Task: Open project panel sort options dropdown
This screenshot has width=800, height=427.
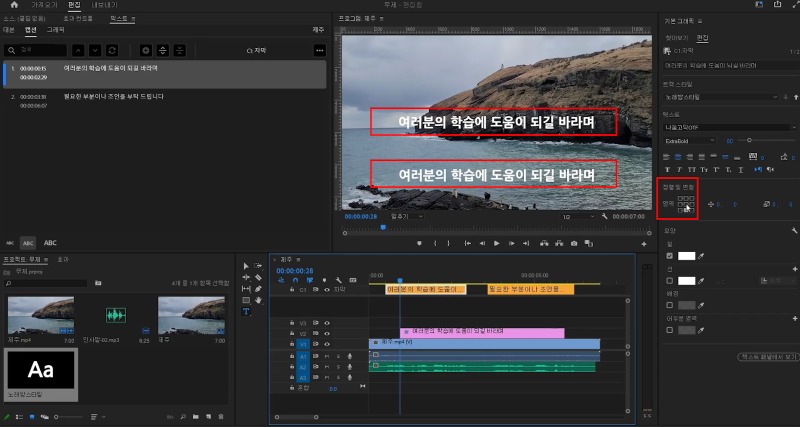Action: click(97, 417)
